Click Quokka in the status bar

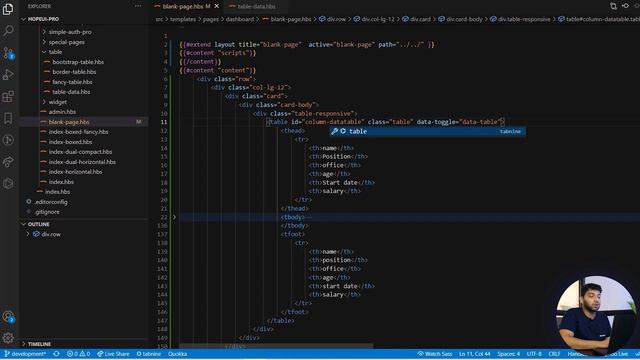178,354
